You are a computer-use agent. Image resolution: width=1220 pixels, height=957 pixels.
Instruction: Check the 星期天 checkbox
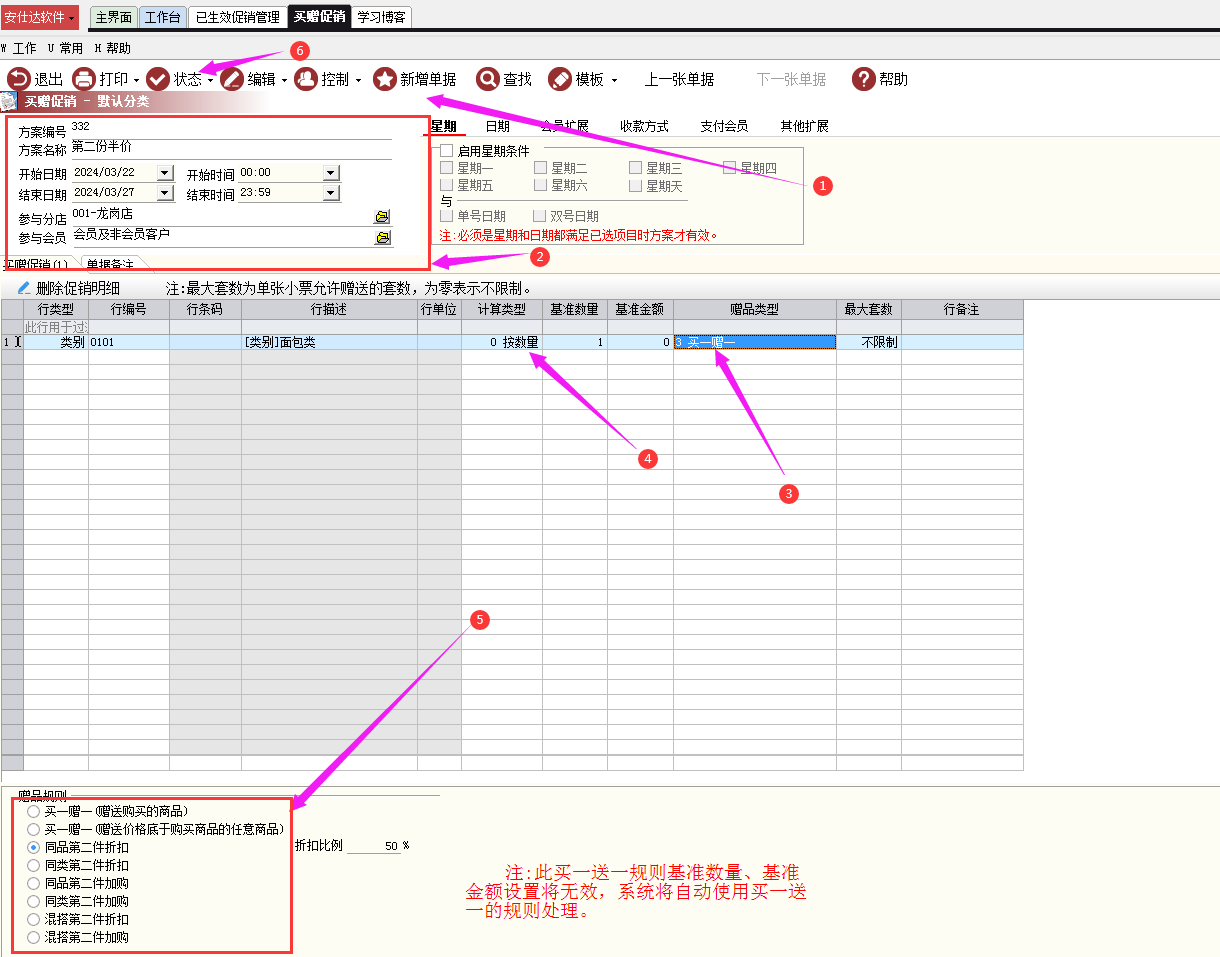[635, 185]
